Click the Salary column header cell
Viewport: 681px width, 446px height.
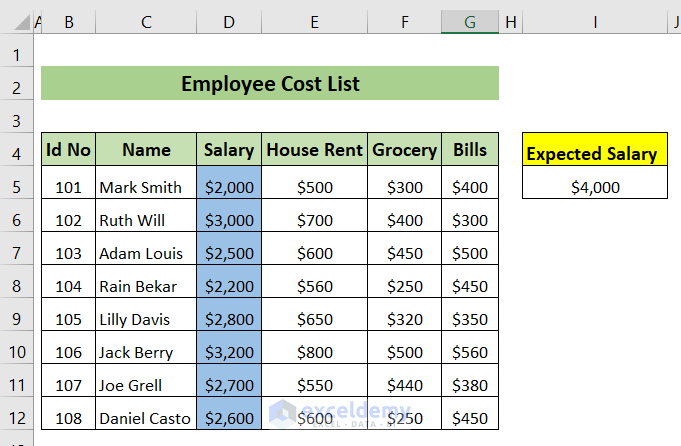pos(229,150)
